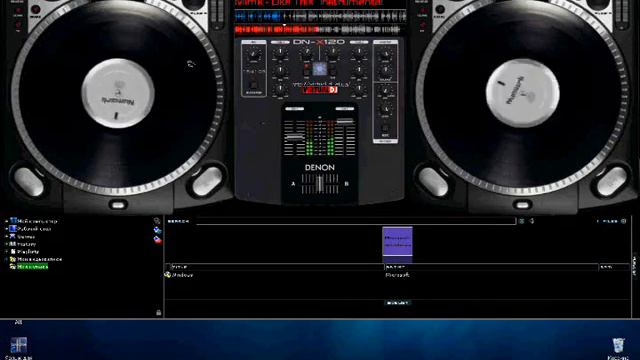Click the Denon crossfader between A and B

[x=320, y=184]
